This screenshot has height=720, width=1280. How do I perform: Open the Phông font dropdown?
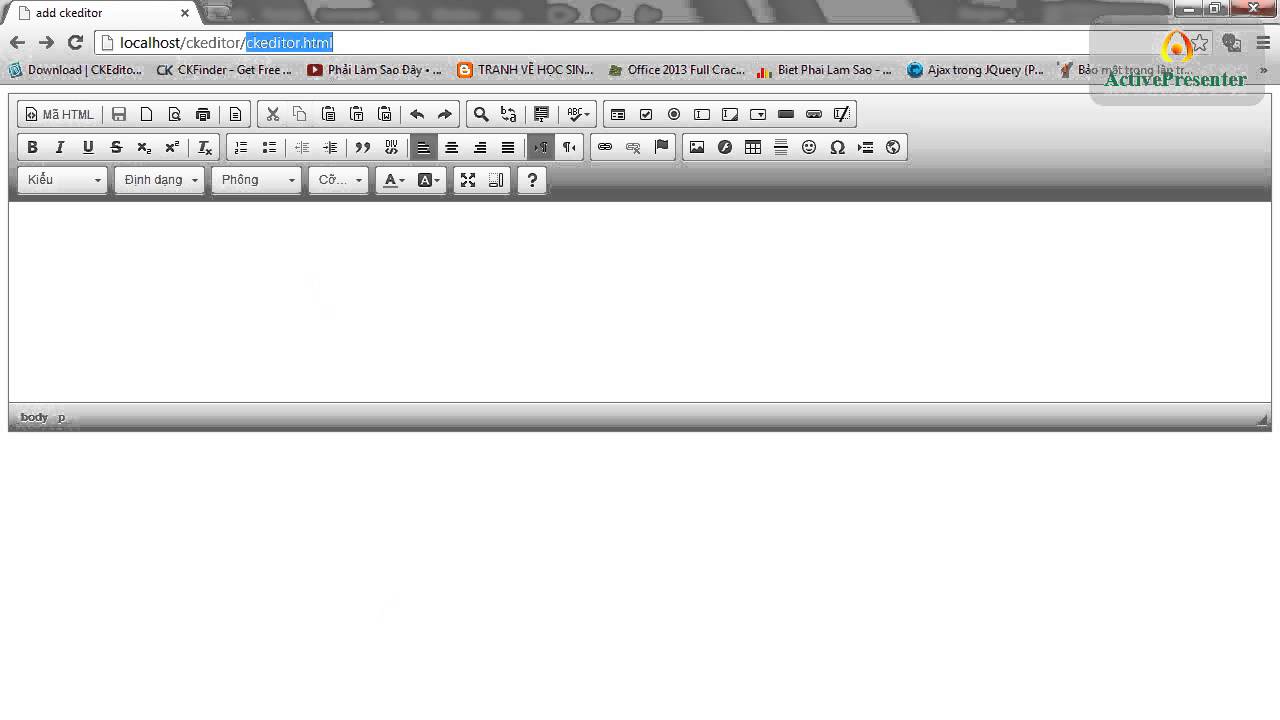256,180
